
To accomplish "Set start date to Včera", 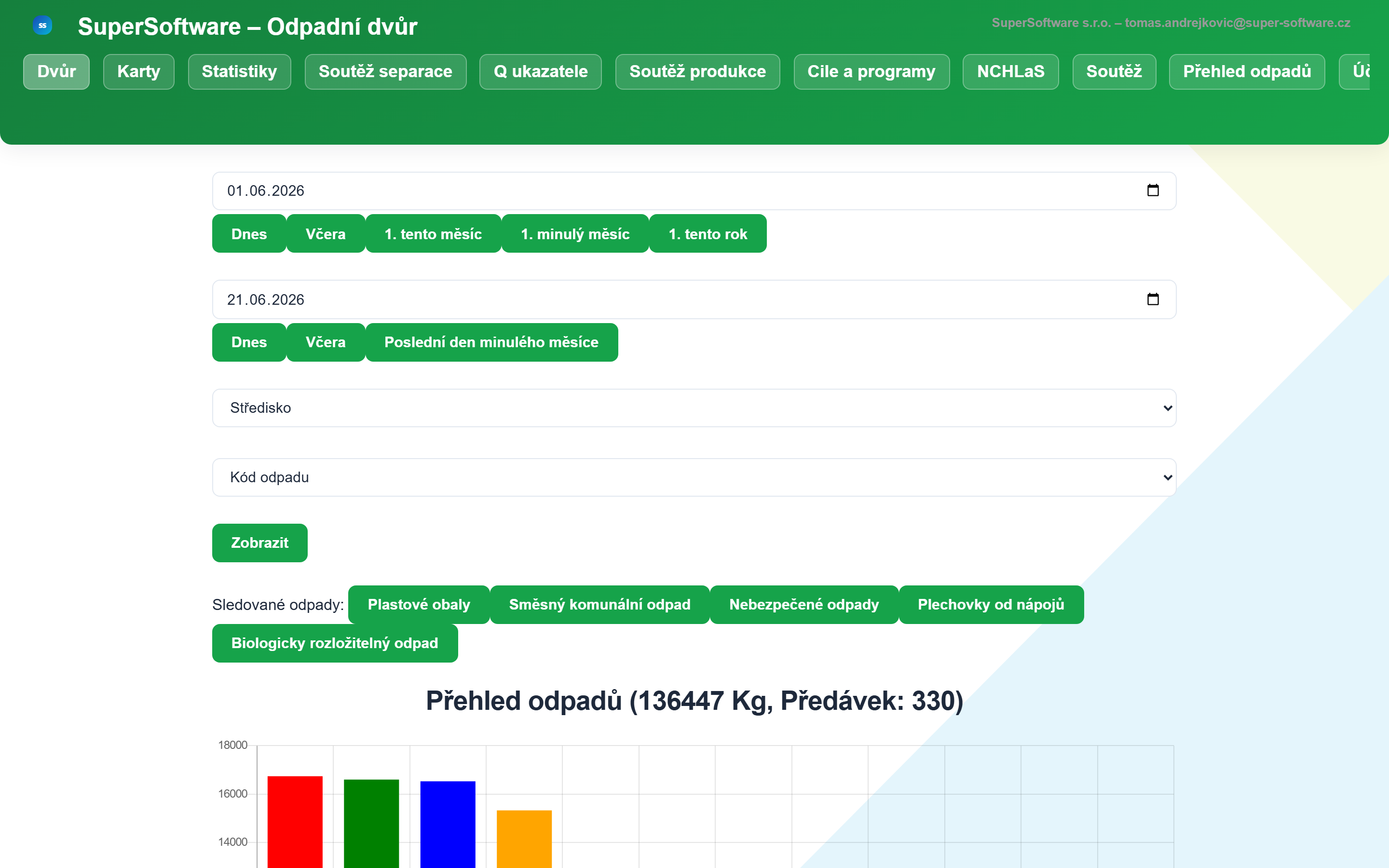I will coord(326,234).
